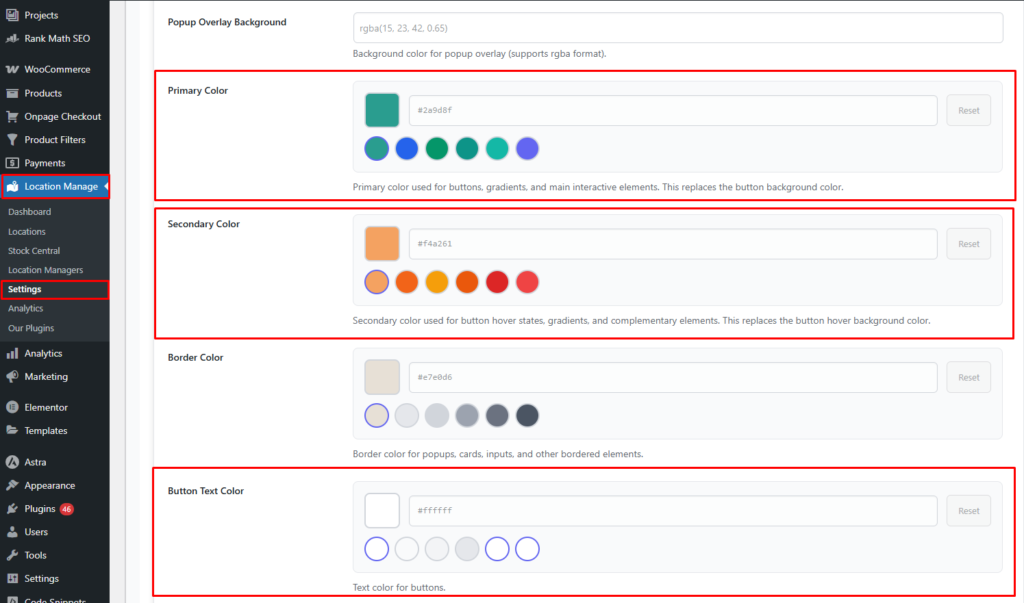Open the Plugins menu with 46 updates
The image size is (1024, 603).
point(40,509)
